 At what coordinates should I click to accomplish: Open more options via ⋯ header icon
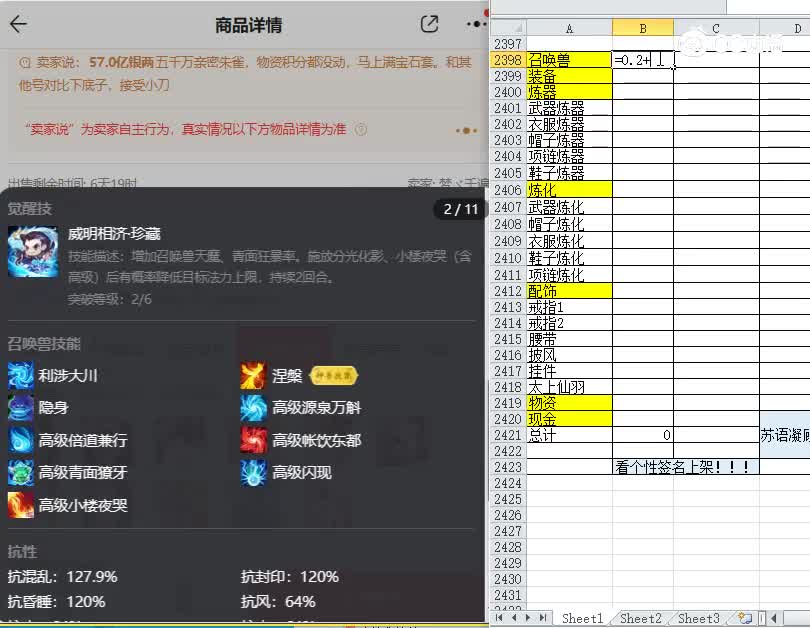[x=475, y=24]
